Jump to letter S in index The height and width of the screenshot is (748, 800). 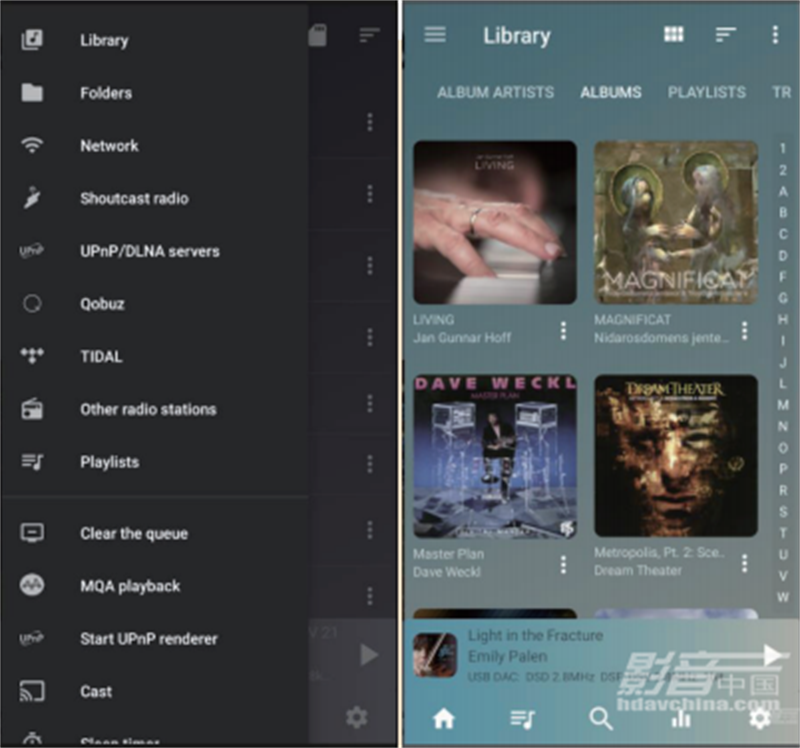783,511
